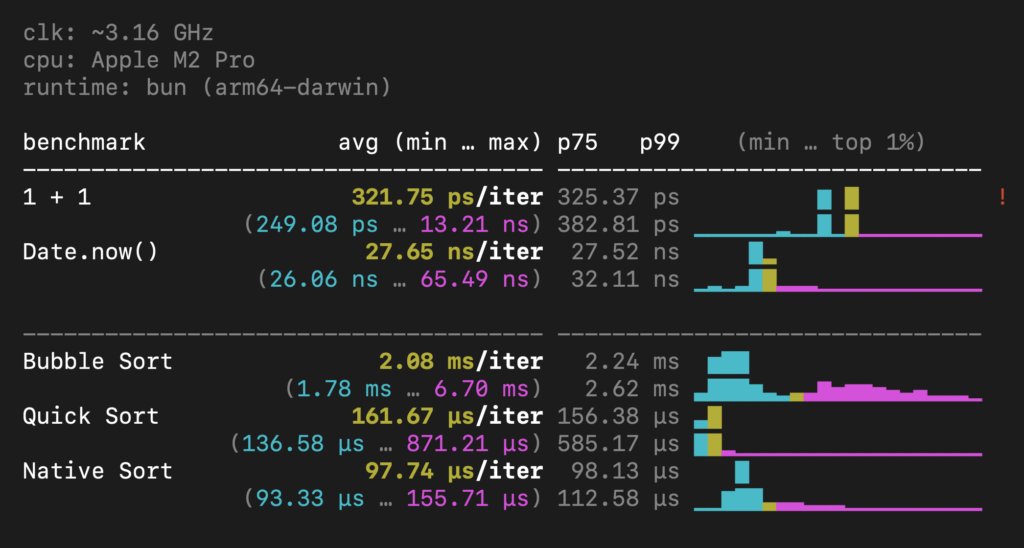The height and width of the screenshot is (548, 1024).
Task: Click the p99 column header
Action: pos(659,142)
